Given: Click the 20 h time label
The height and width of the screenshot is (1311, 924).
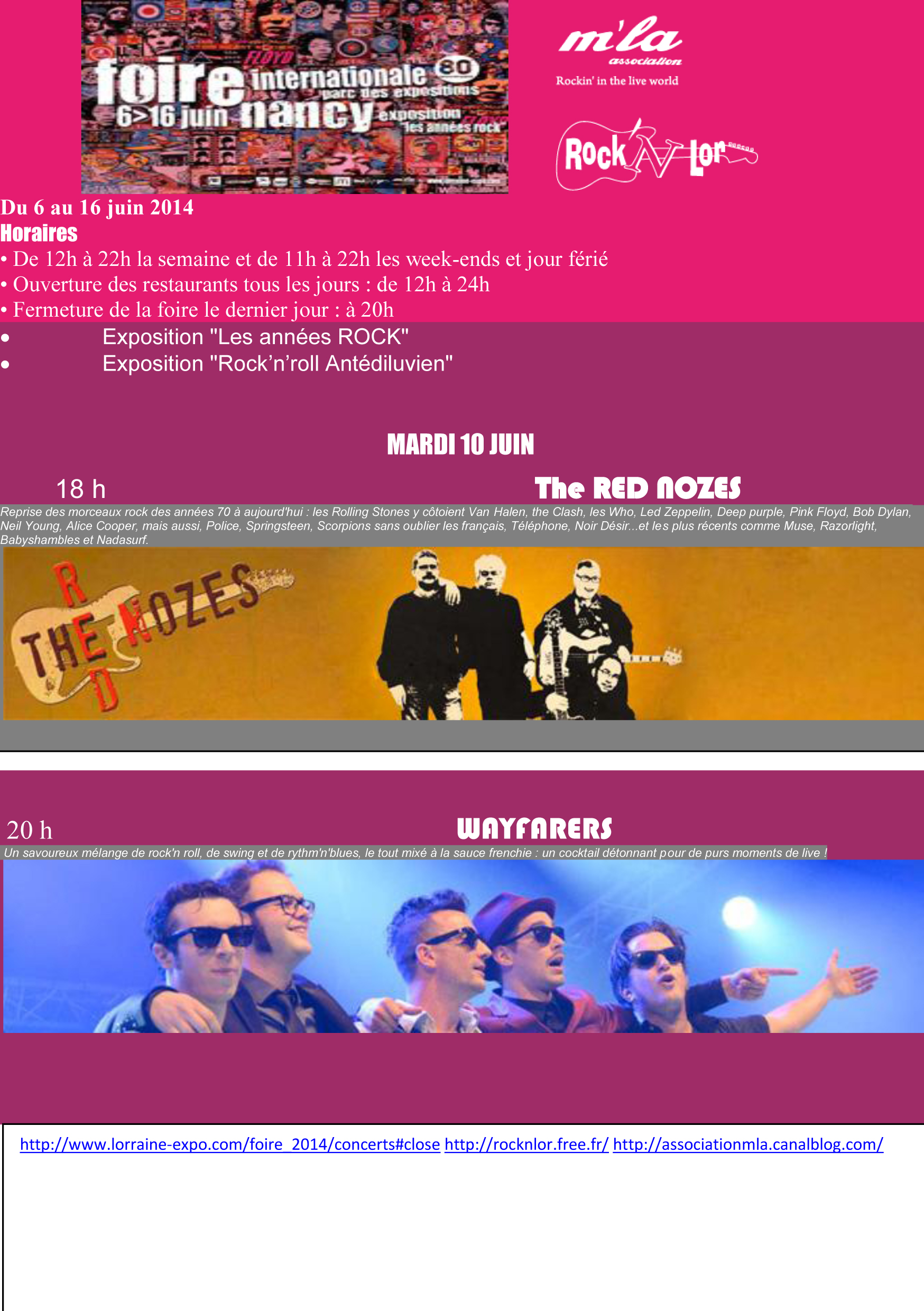Looking at the screenshot, I should tap(29, 830).
